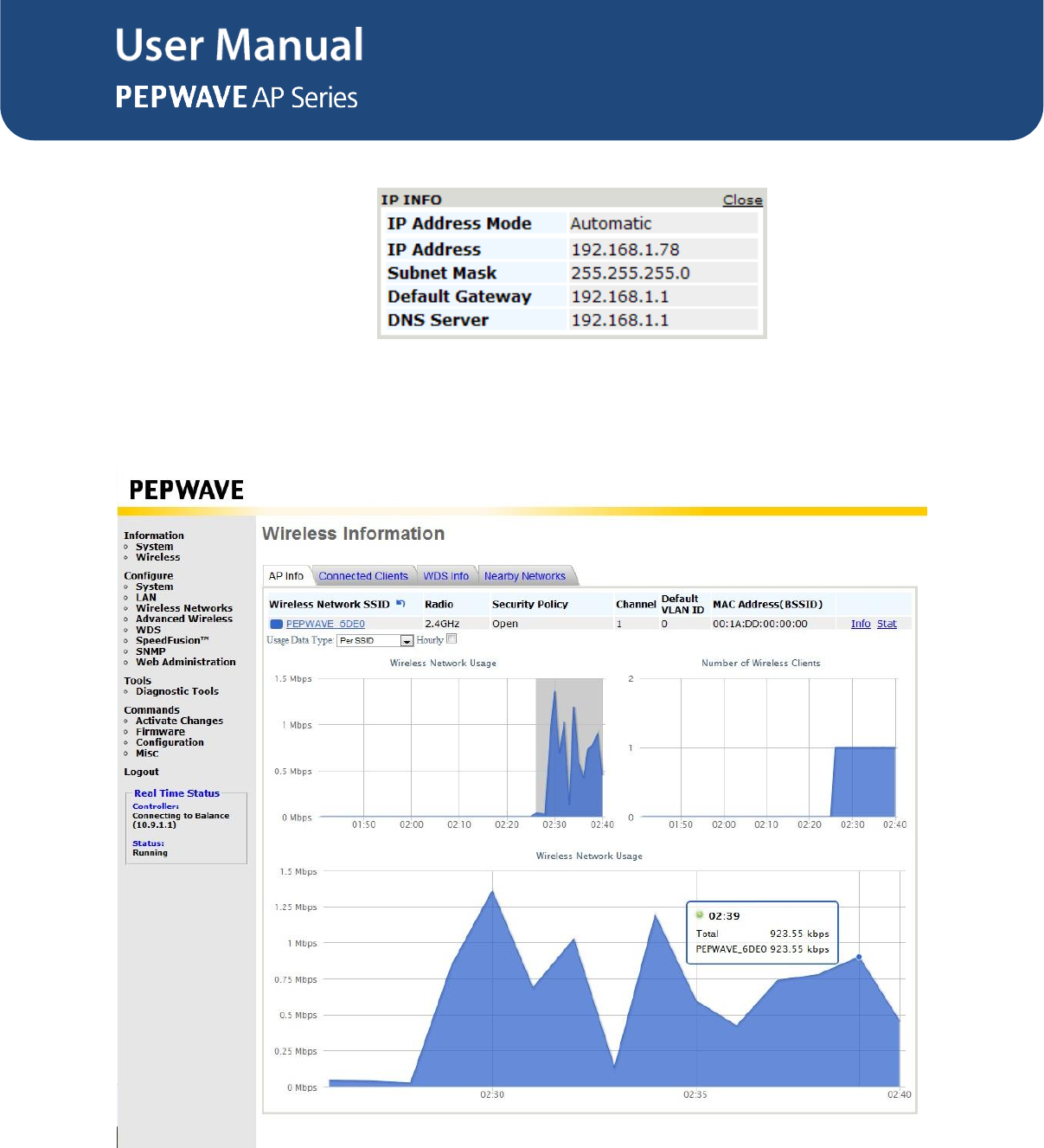Go to WDS configuration in sidebar
Screen dimensions: 1044x1148
pos(148,630)
